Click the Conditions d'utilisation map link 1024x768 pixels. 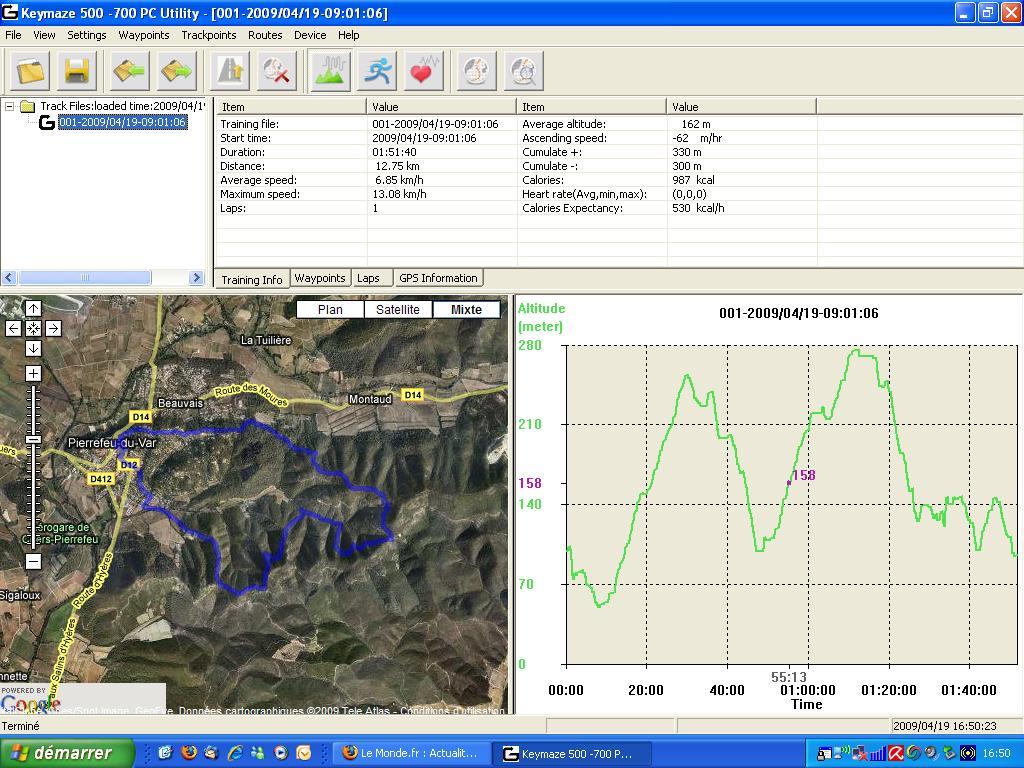(455, 711)
